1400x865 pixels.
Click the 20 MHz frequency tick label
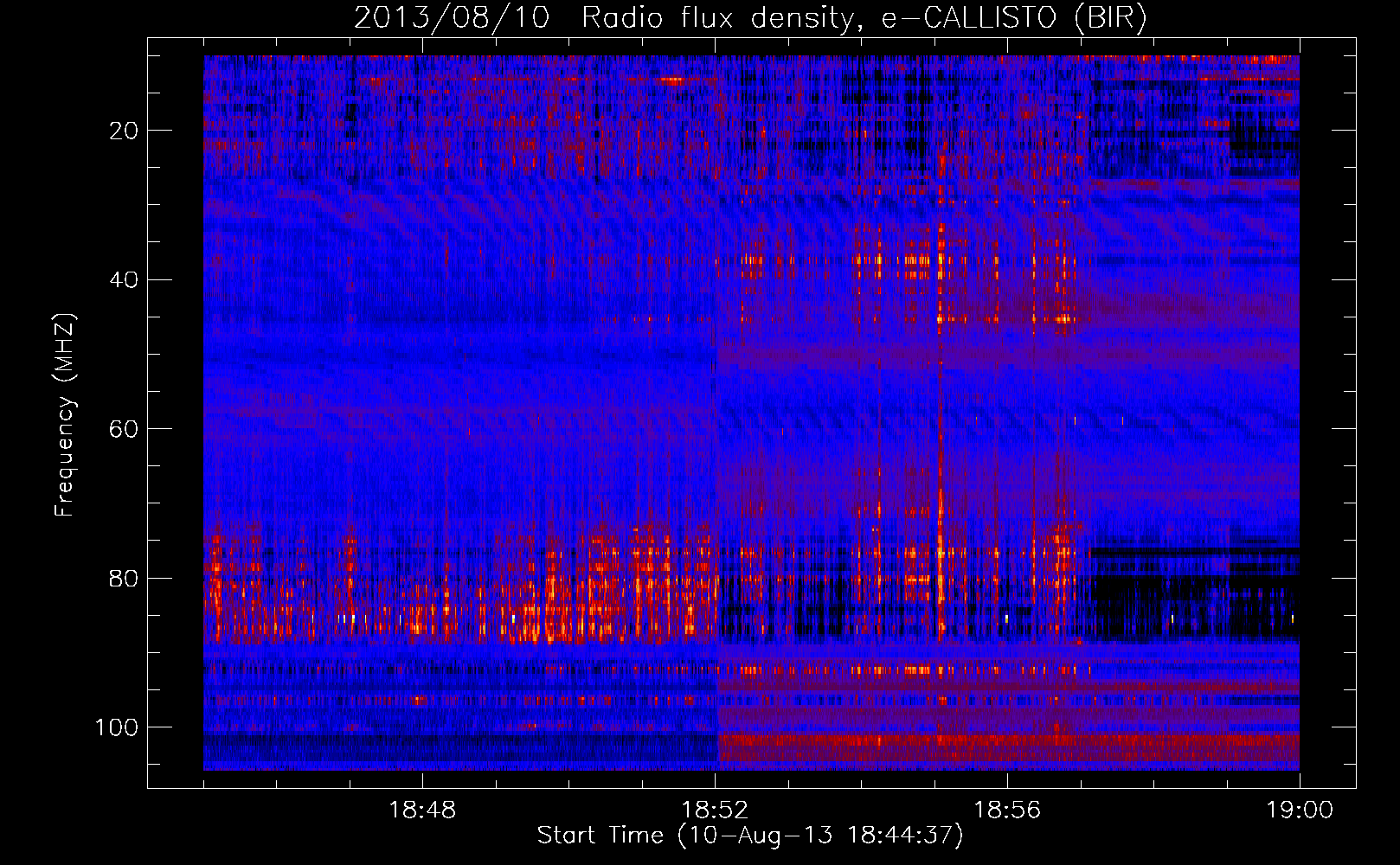[x=124, y=131]
